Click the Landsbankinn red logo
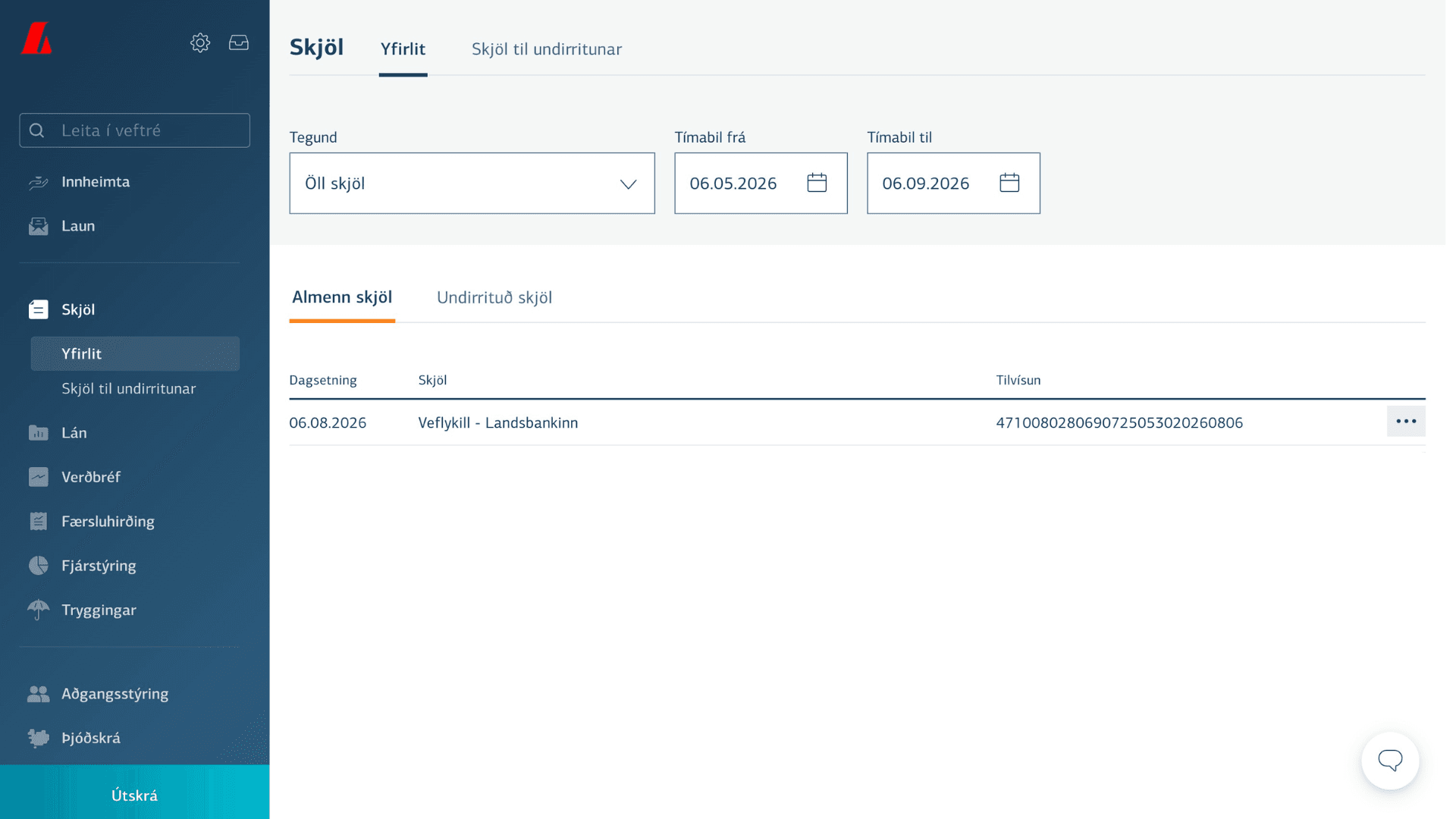The image size is (1456, 819). (36, 38)
